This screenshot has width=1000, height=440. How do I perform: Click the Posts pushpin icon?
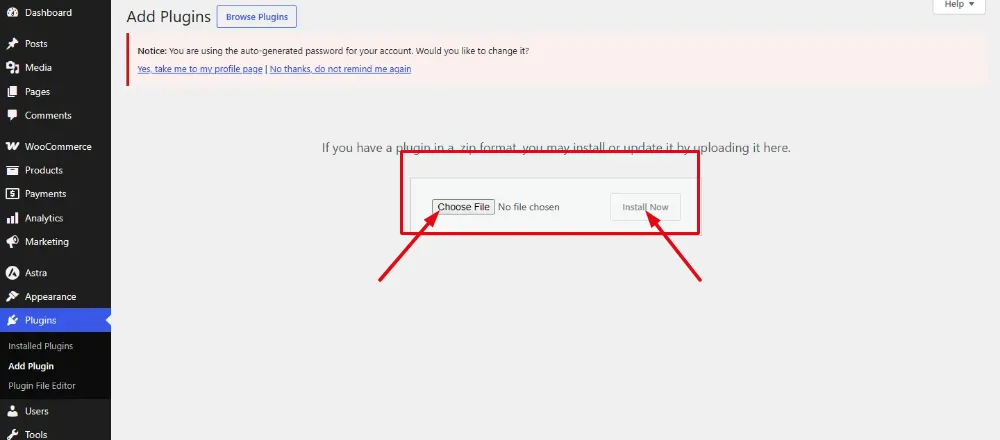pyautogui.click(x=12, y=44)
